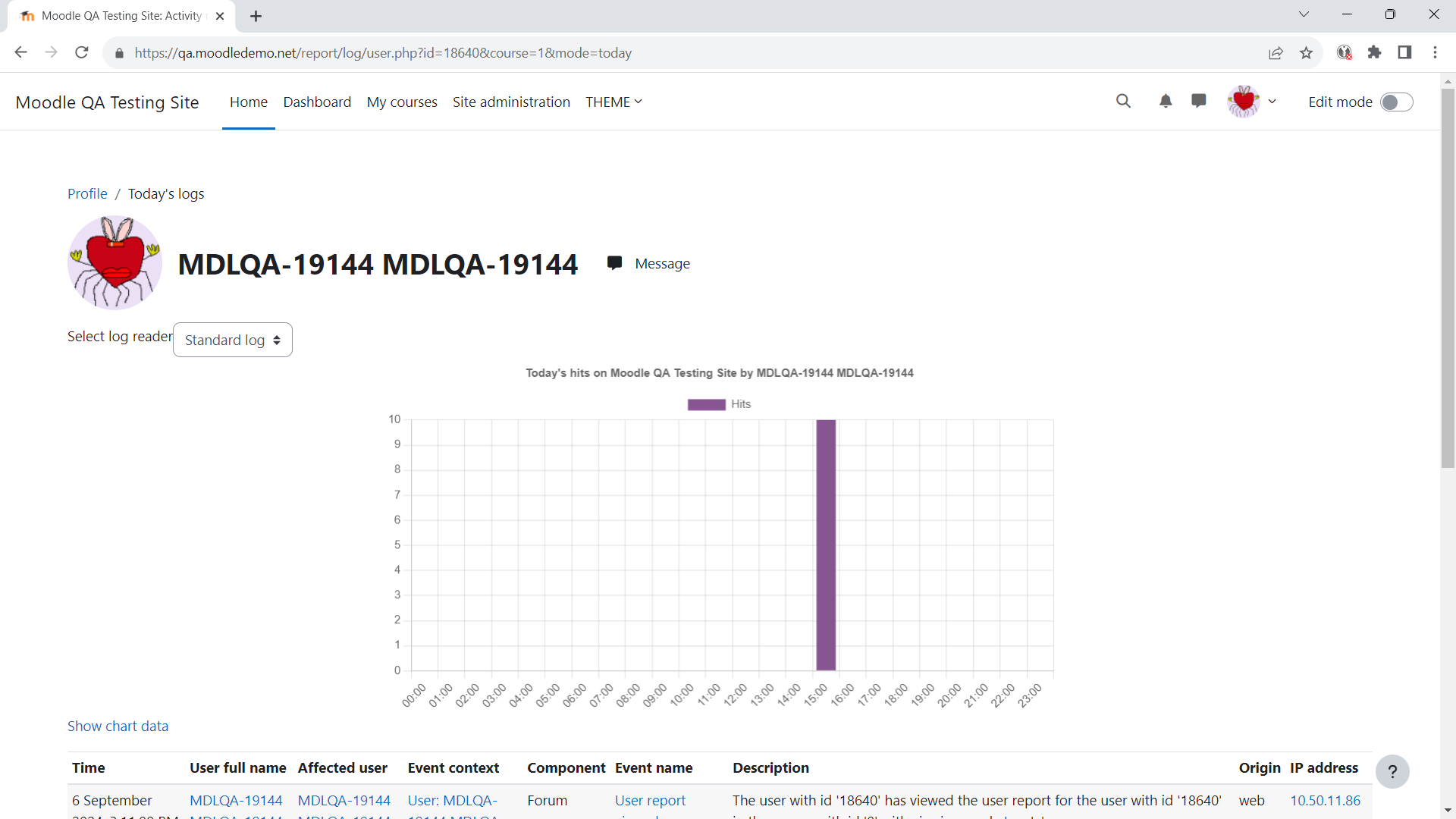The width and height of the screenshot is (1456, 819).
Task: Open the help question mark button
Action: [x=1392, y=772]
